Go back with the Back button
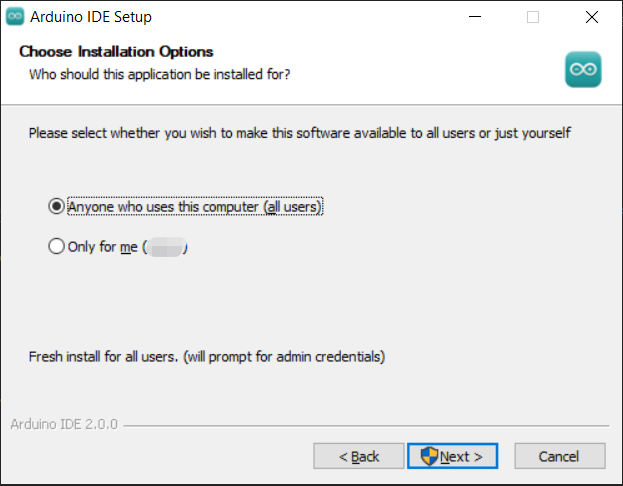The width and height of the screenshot is (623, 486). click(x=358, y=456)
